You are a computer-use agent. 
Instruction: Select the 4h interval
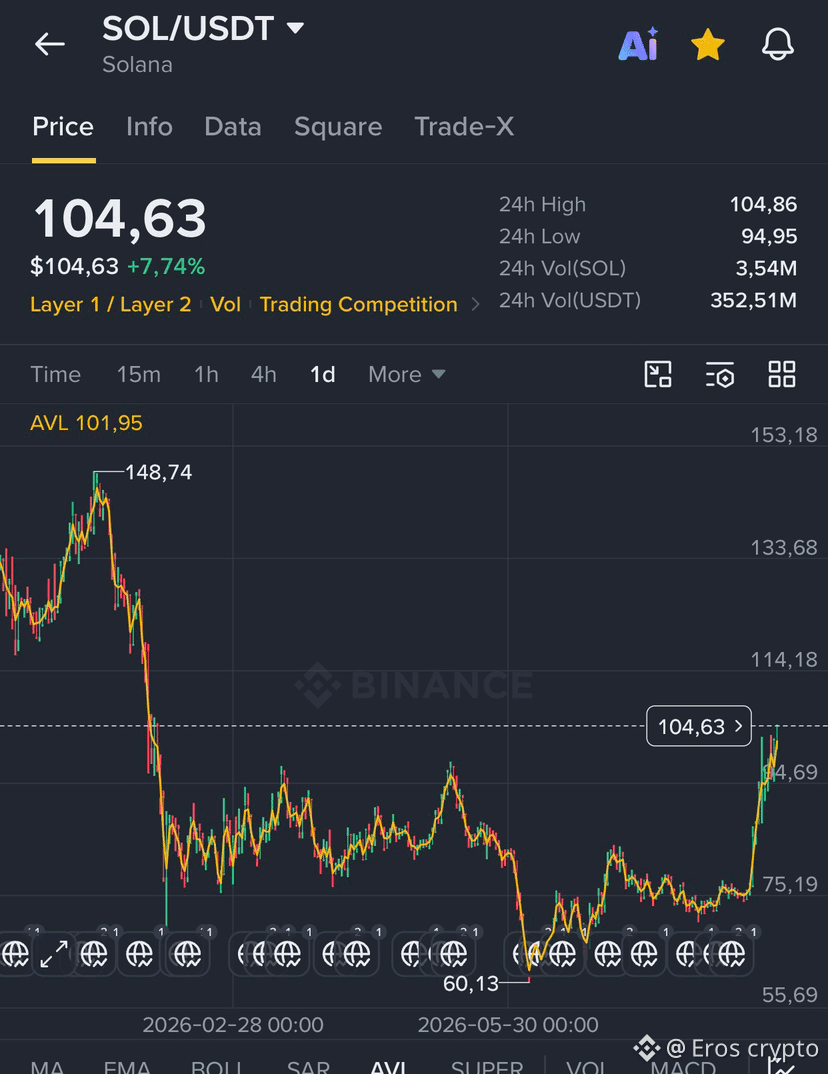click(x=264, y=375)
